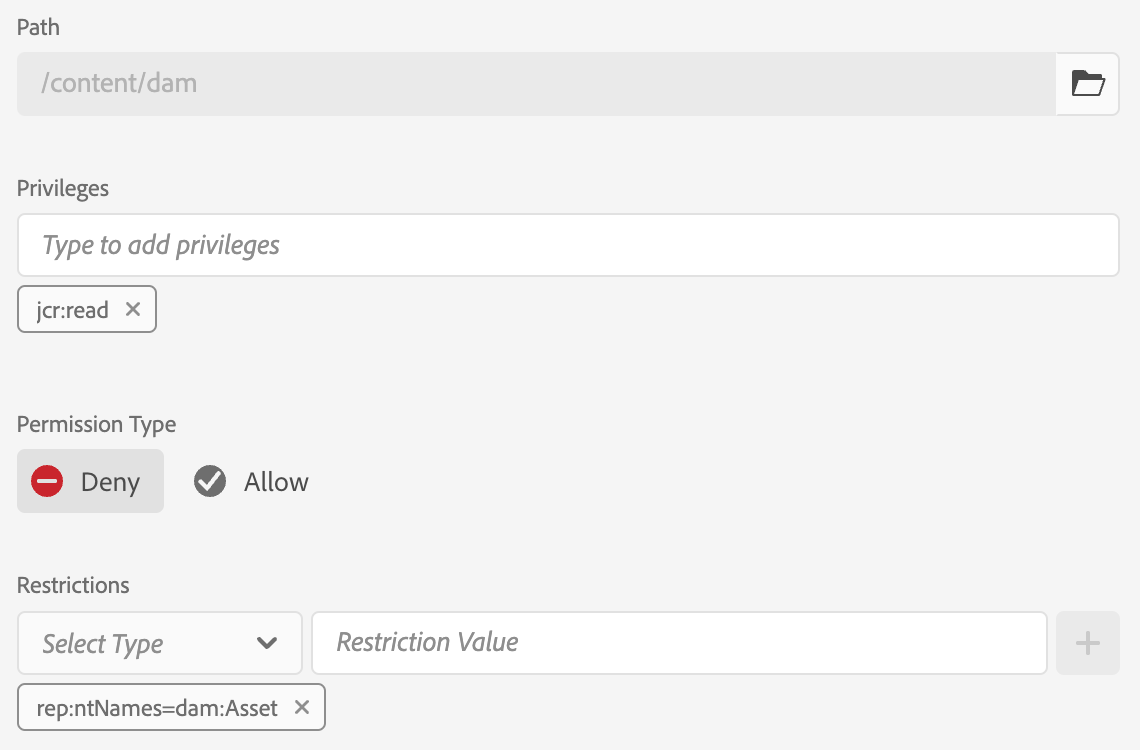Click the chevron on Select Type
Screen dimensions: 1140x750
click(x=267, y=643)
